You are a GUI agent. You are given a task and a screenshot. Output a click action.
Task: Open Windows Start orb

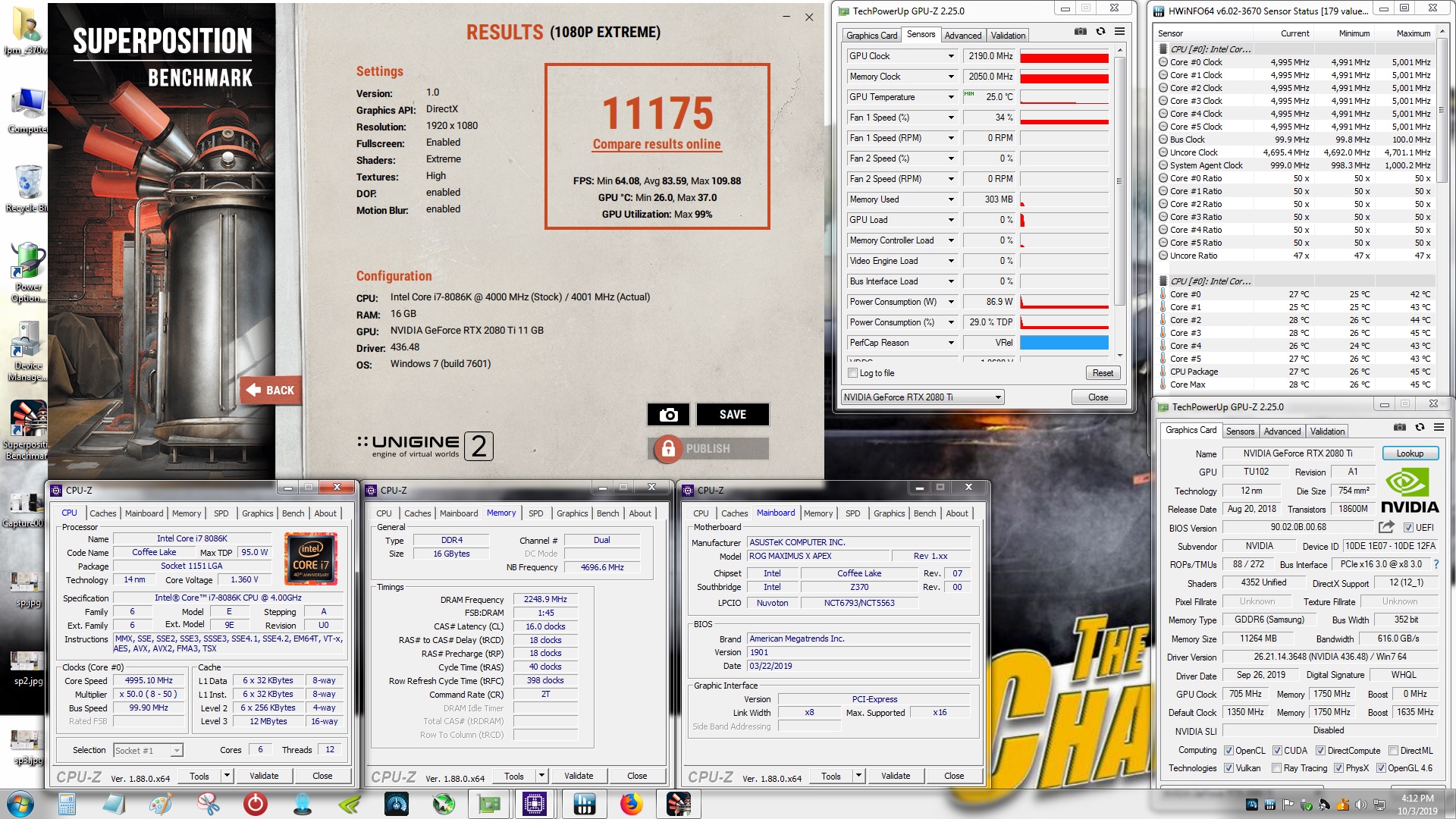[x=20, y=804]
